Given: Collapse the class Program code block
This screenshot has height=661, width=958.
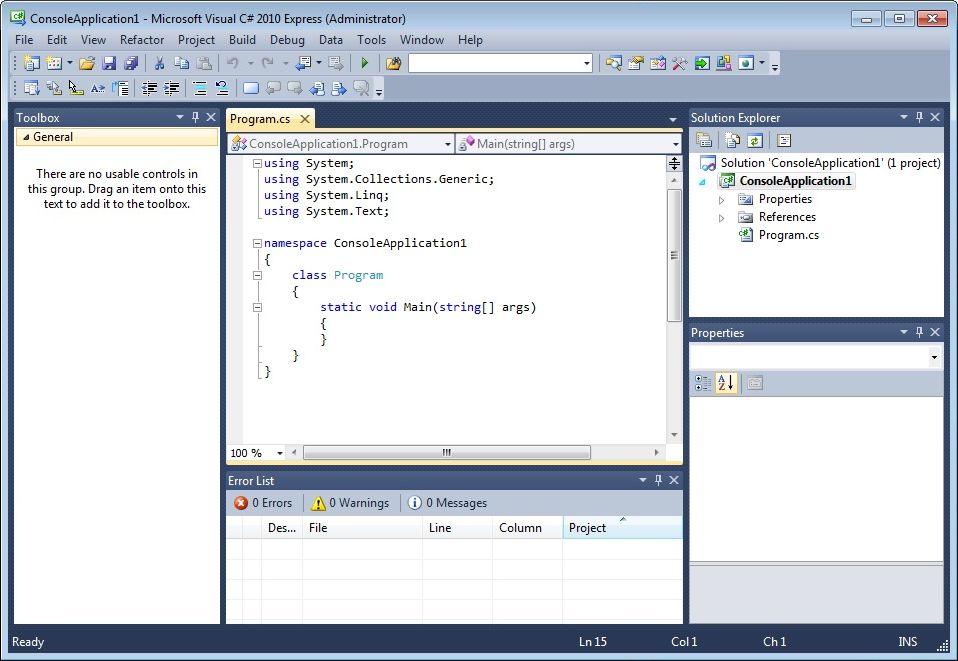Looking at the screenshot, I should click(x=257, y=276).
